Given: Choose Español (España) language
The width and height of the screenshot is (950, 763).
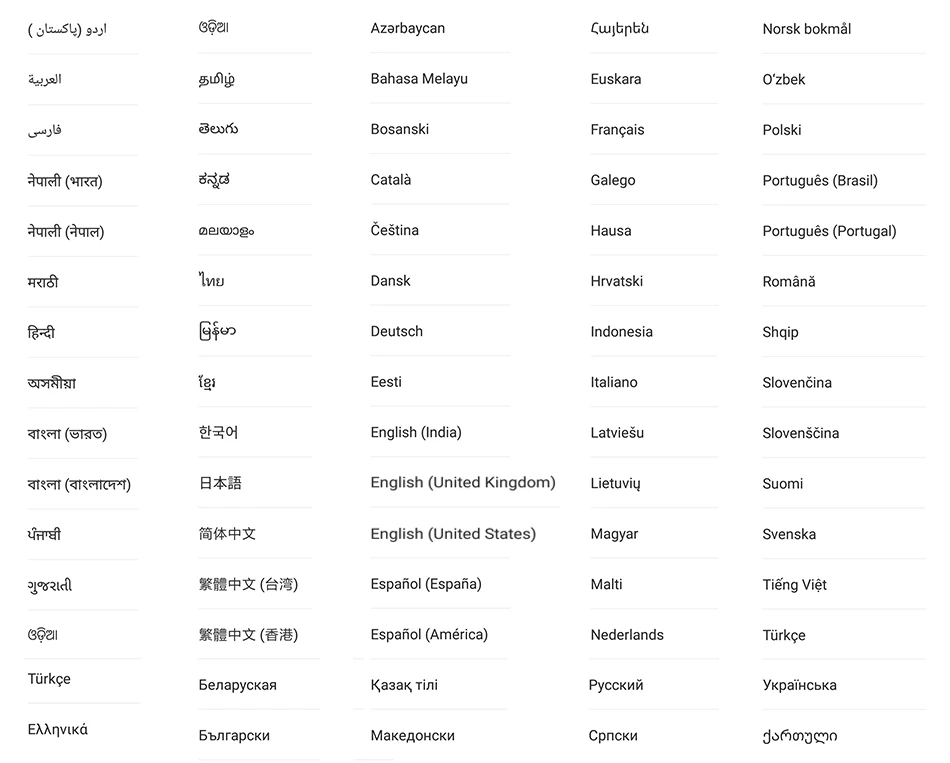Looking at the screenshot, I should coord(426,584).
